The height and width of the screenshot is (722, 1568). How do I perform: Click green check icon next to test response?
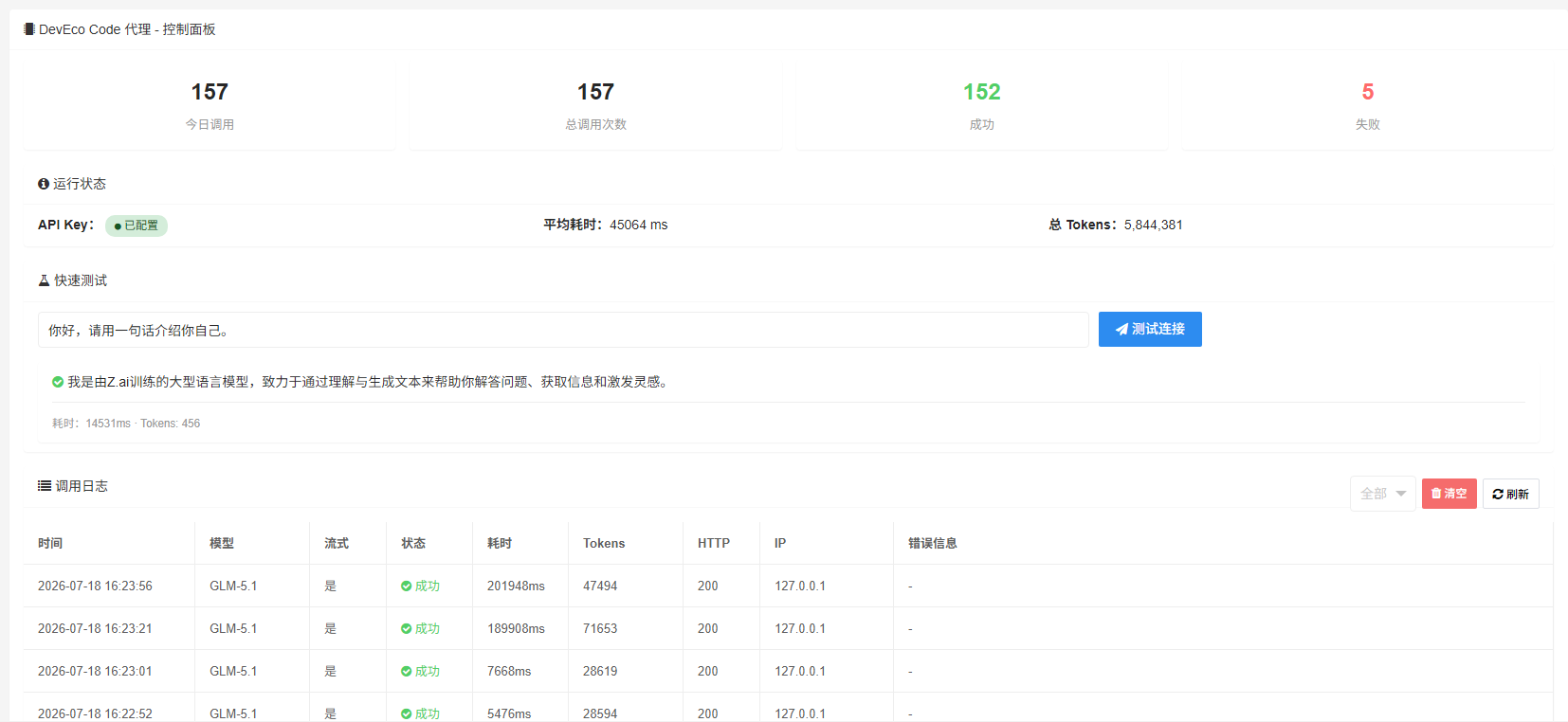pos(58,382)
